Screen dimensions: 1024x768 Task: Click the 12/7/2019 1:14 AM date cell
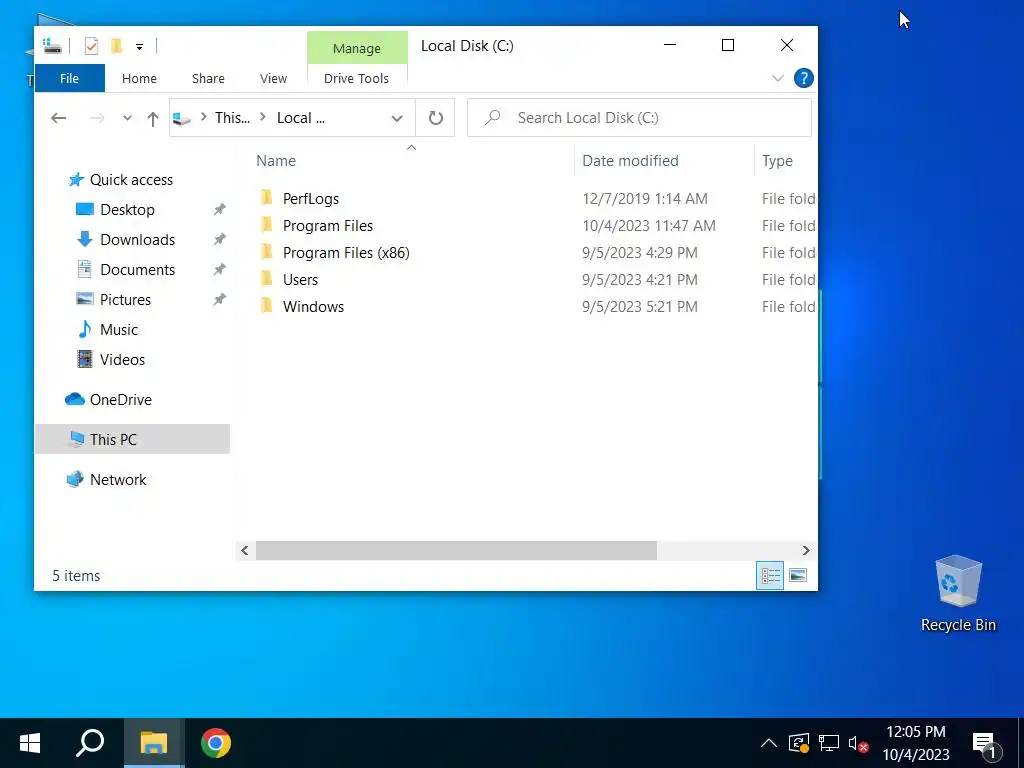[645, 199]
